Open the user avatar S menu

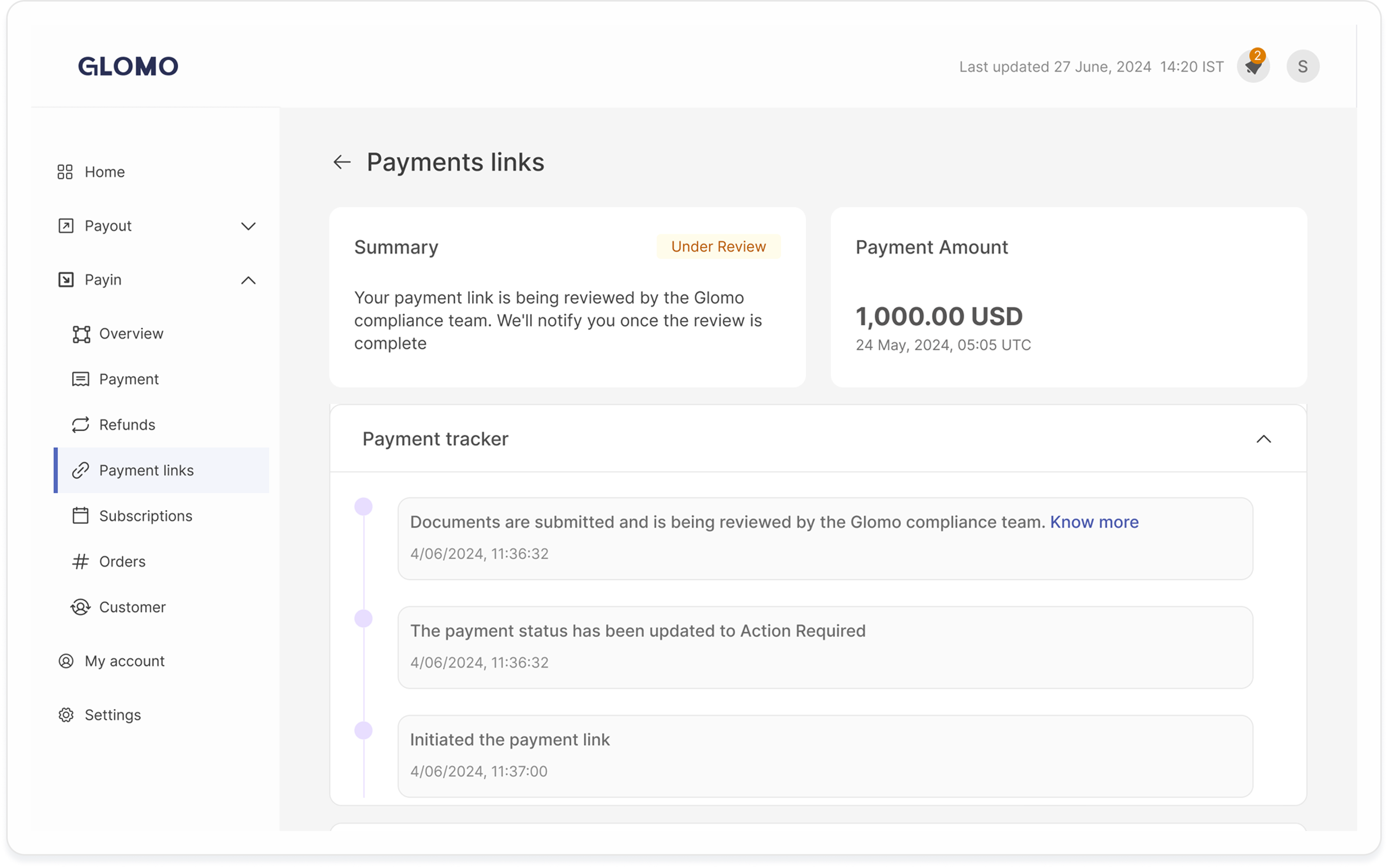tap(1302, 67)
